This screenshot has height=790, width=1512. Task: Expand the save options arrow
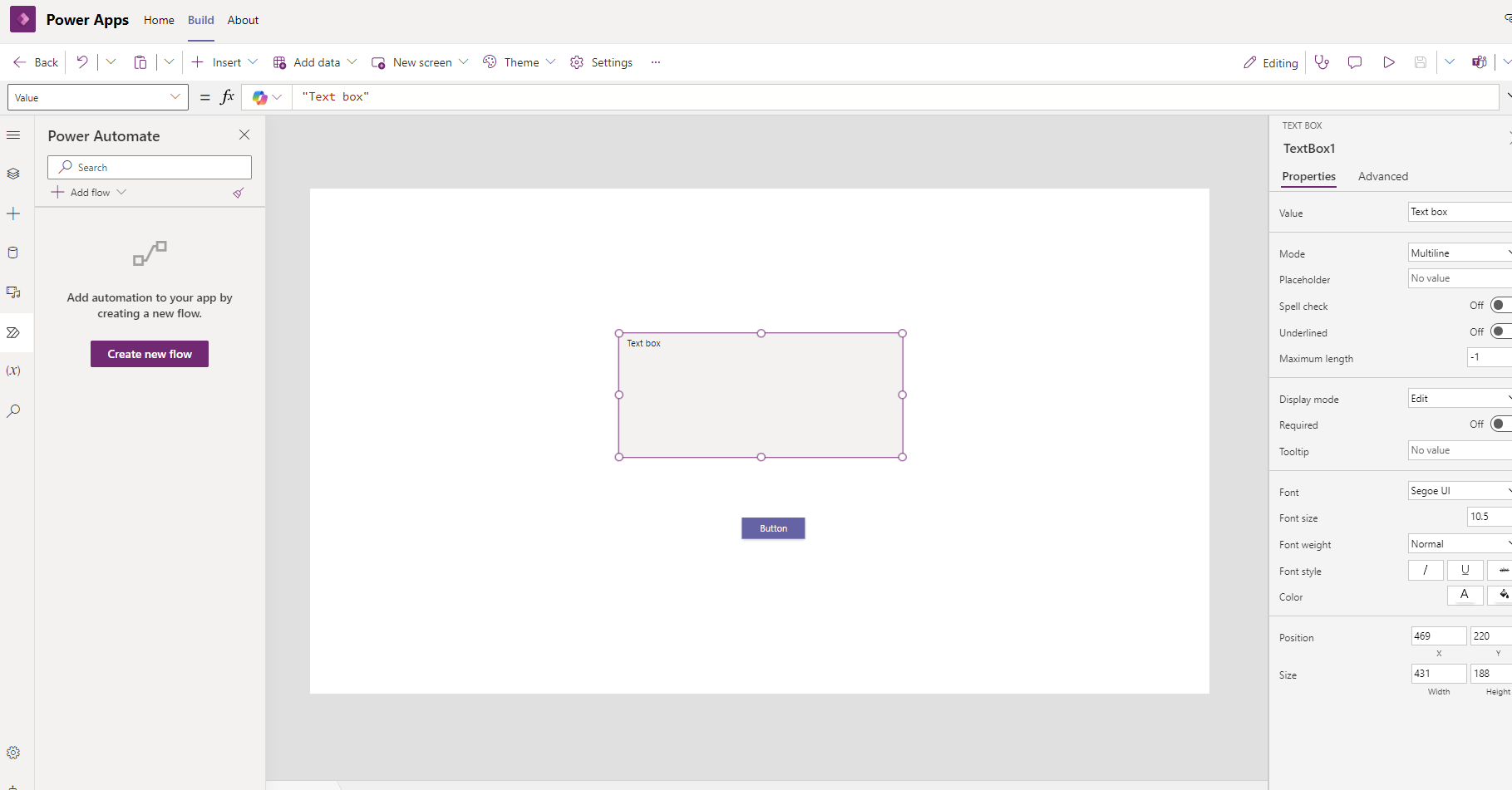1450,62
